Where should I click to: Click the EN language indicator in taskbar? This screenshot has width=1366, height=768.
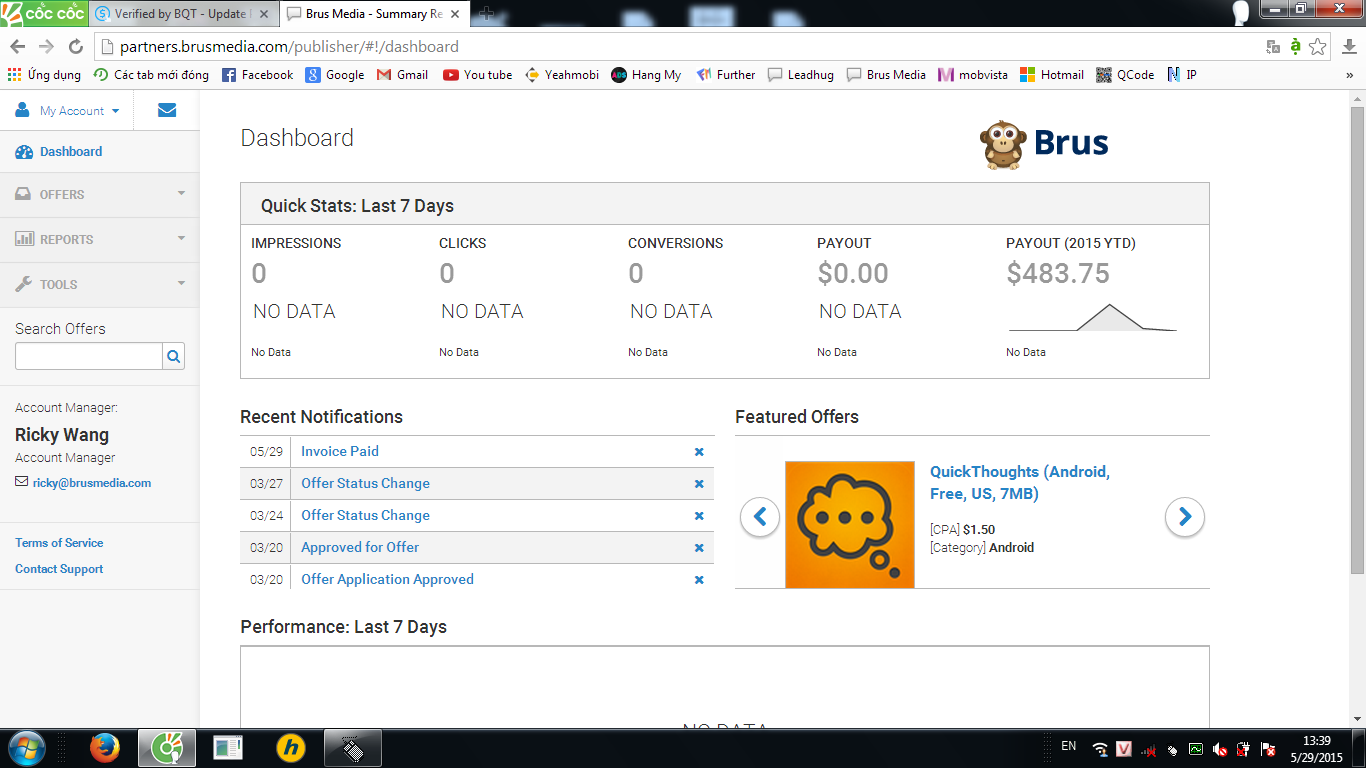pos(1068,746)
